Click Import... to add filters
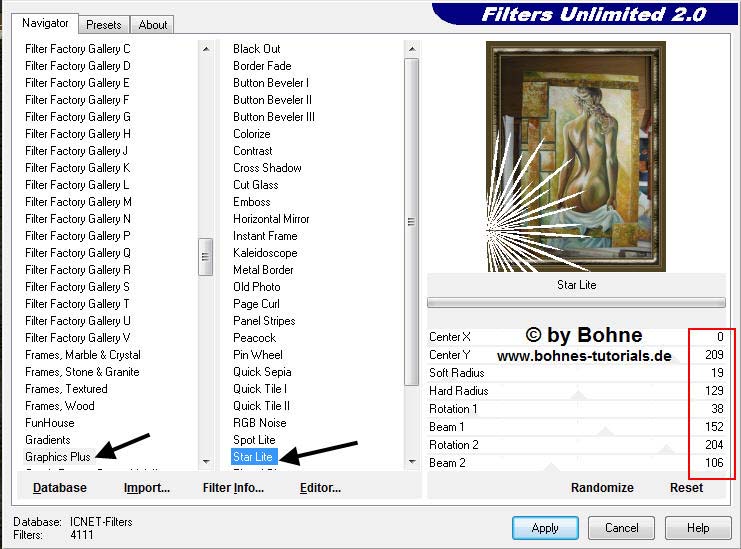 146,488
